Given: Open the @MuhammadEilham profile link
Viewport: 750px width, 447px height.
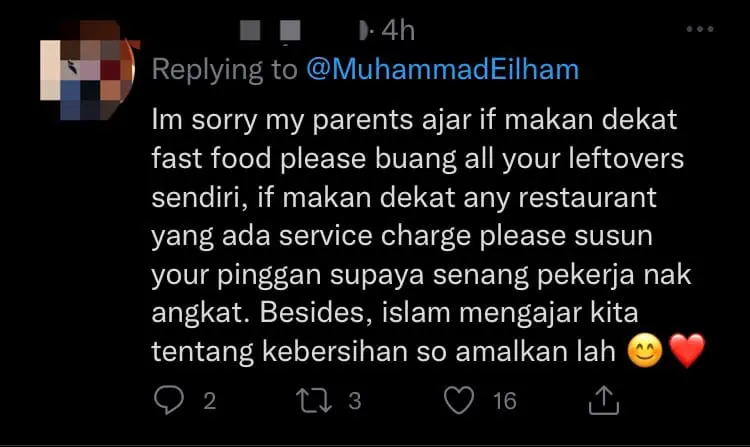Looking at the screenshot, I should coord(442,69).
